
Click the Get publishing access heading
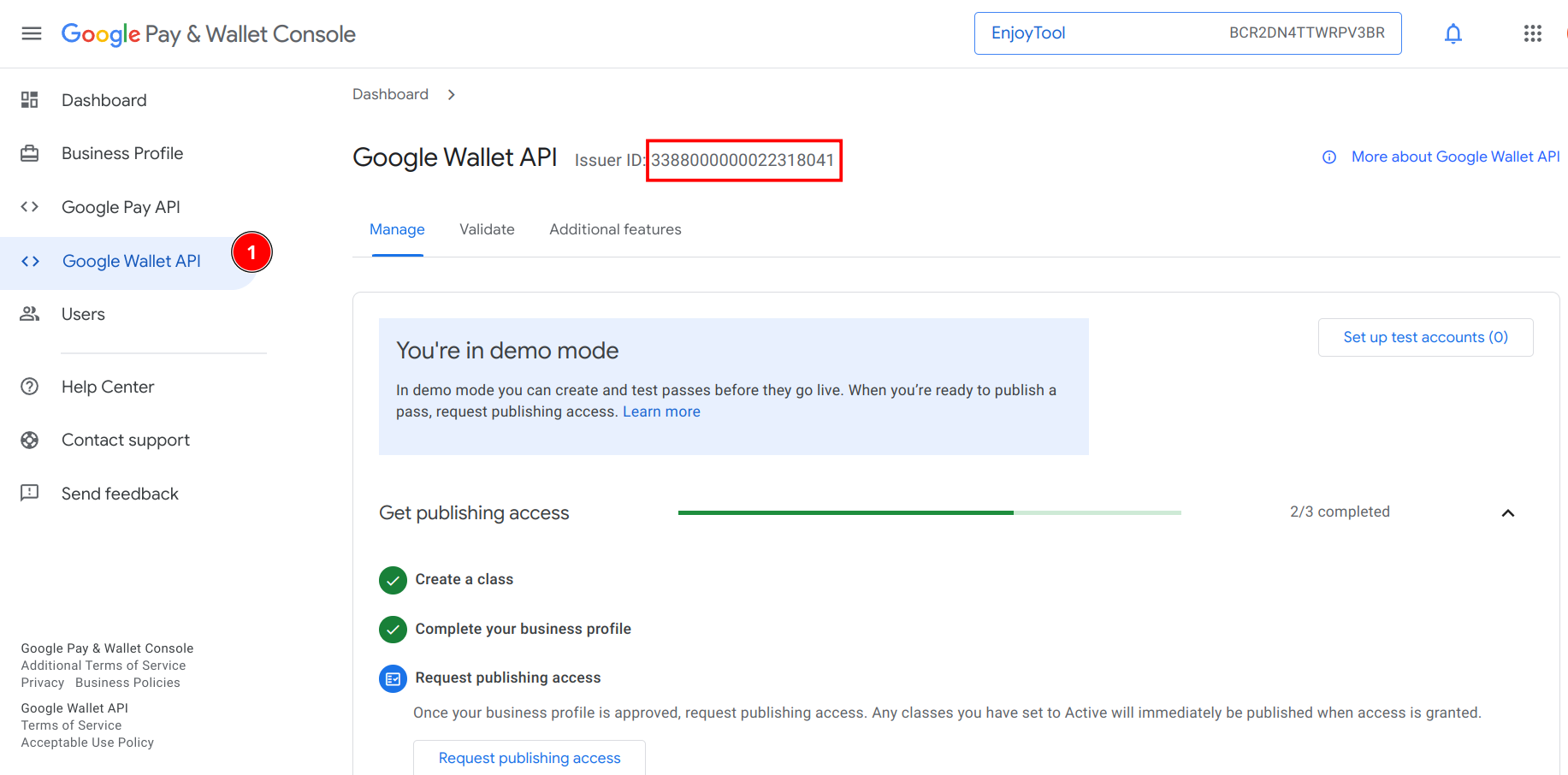click(x=474, y=512)
